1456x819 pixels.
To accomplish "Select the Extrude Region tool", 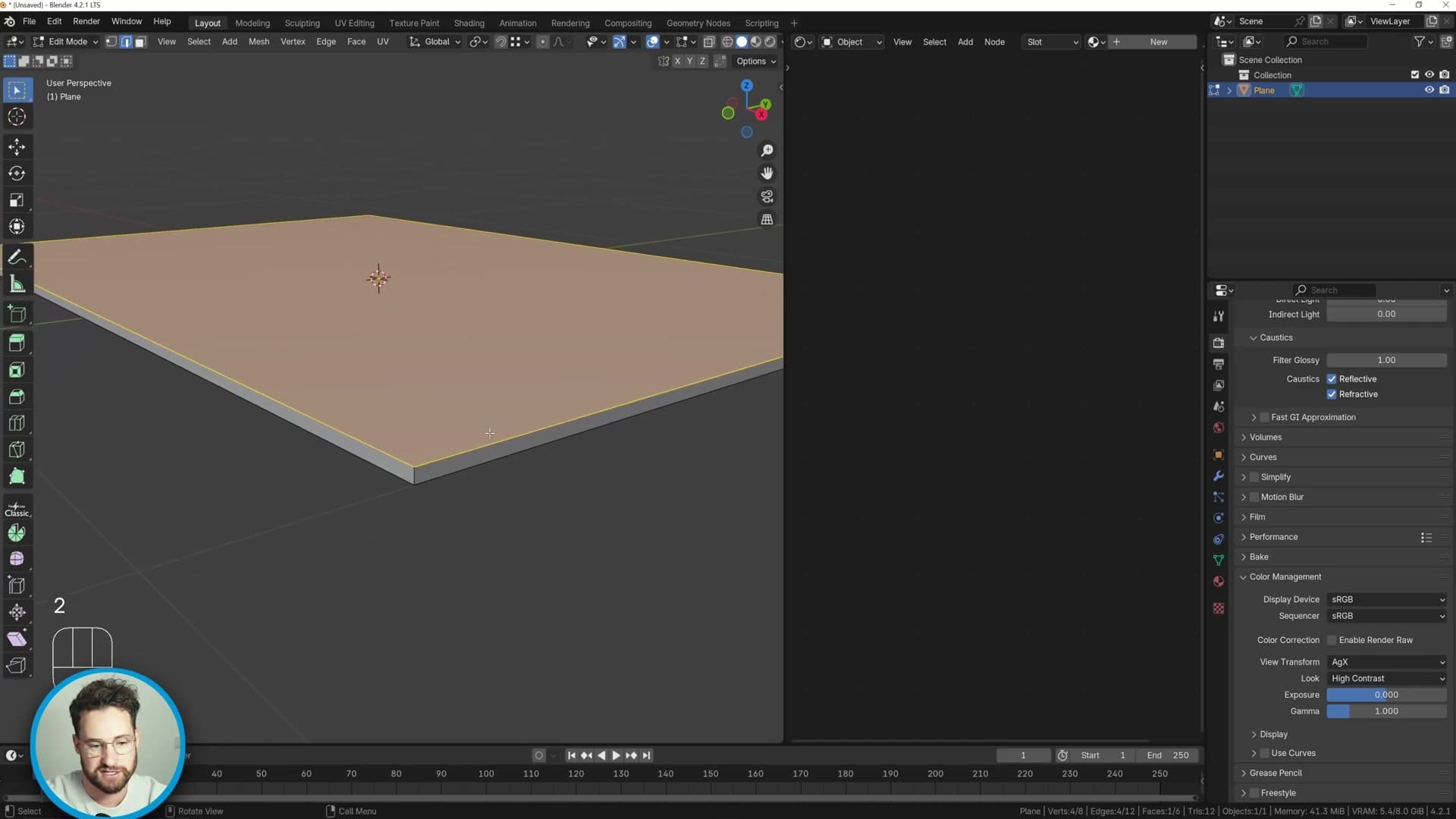I will click(x=17, y=343).
